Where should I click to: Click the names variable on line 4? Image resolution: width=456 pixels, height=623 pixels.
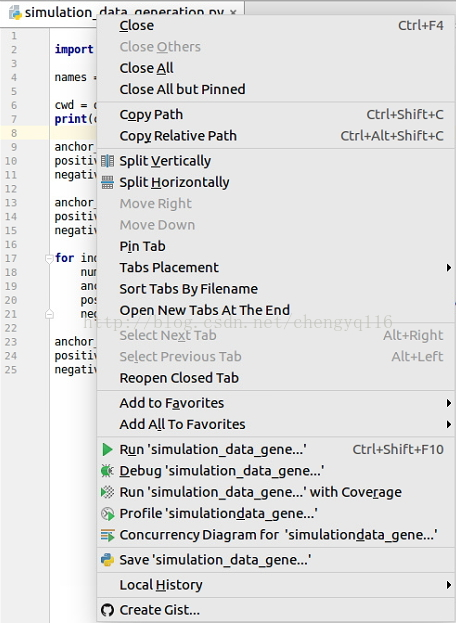[71, 77]
